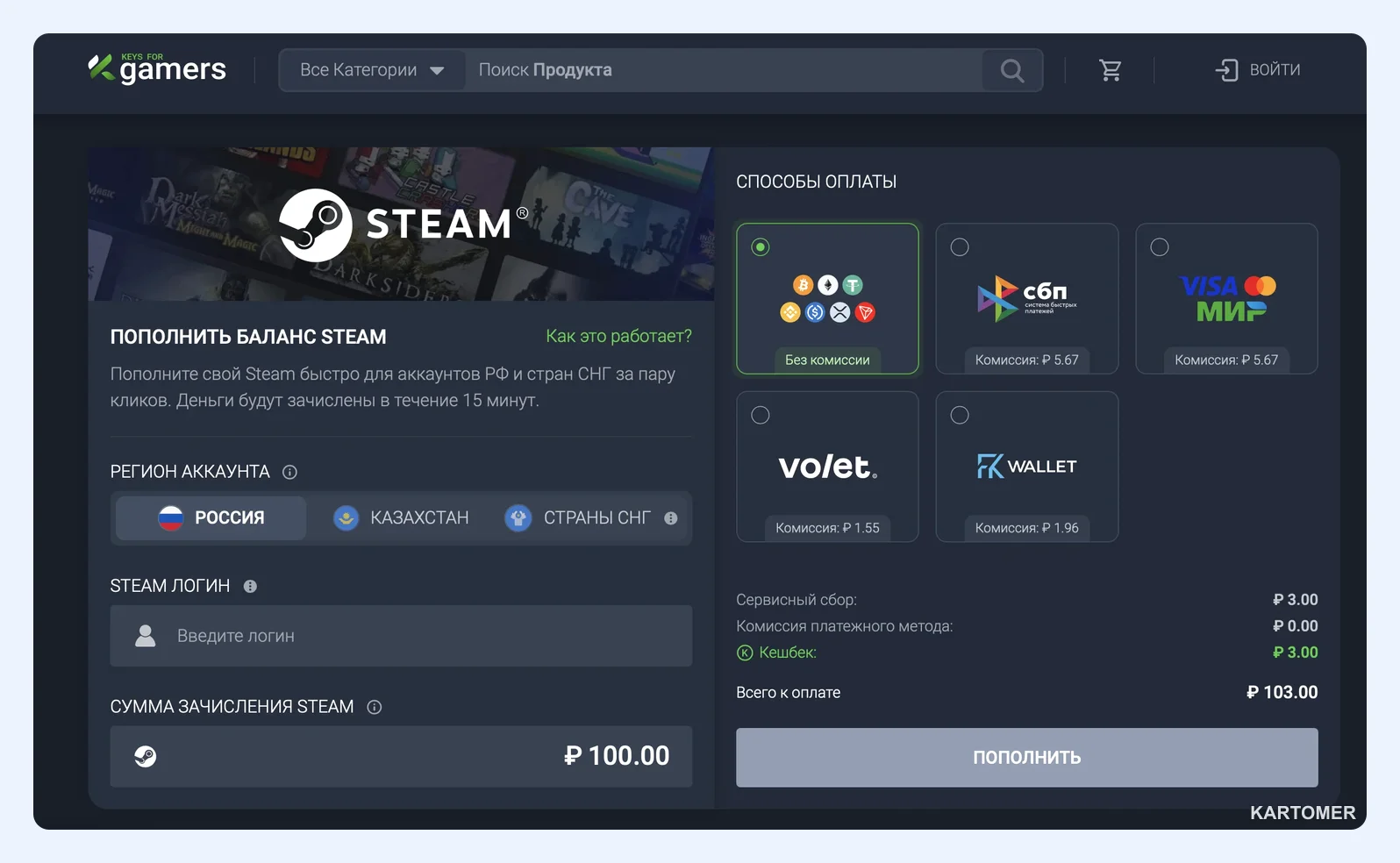Click the Visa Mastercard MIR logo

click(x=1227, y=298)
